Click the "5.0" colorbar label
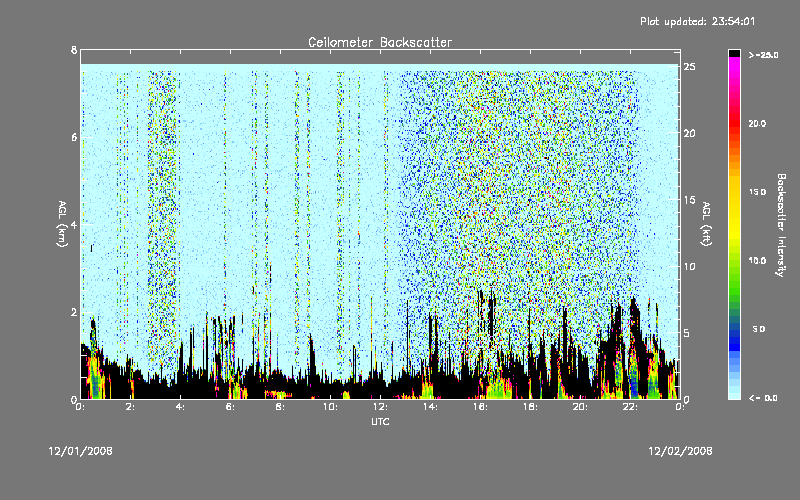Screen dimensions: 800x500 759,329
